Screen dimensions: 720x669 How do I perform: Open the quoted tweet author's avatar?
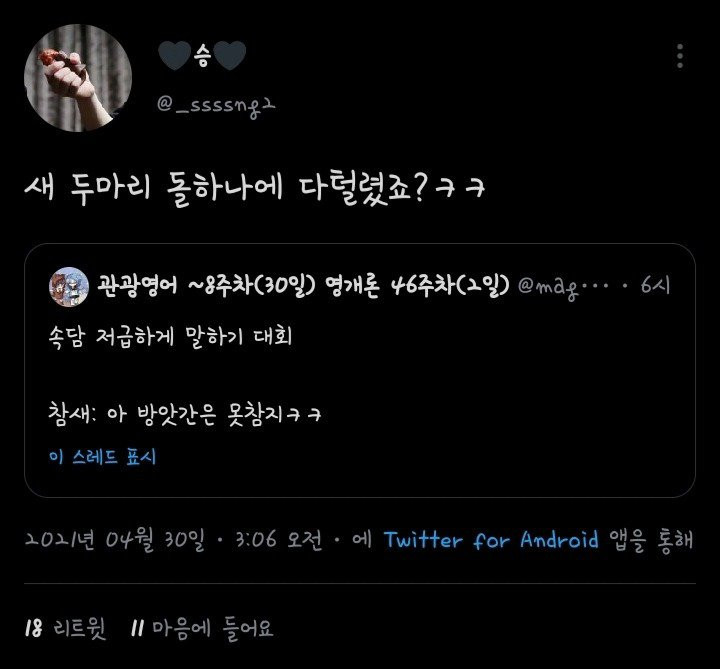point(68,287)
